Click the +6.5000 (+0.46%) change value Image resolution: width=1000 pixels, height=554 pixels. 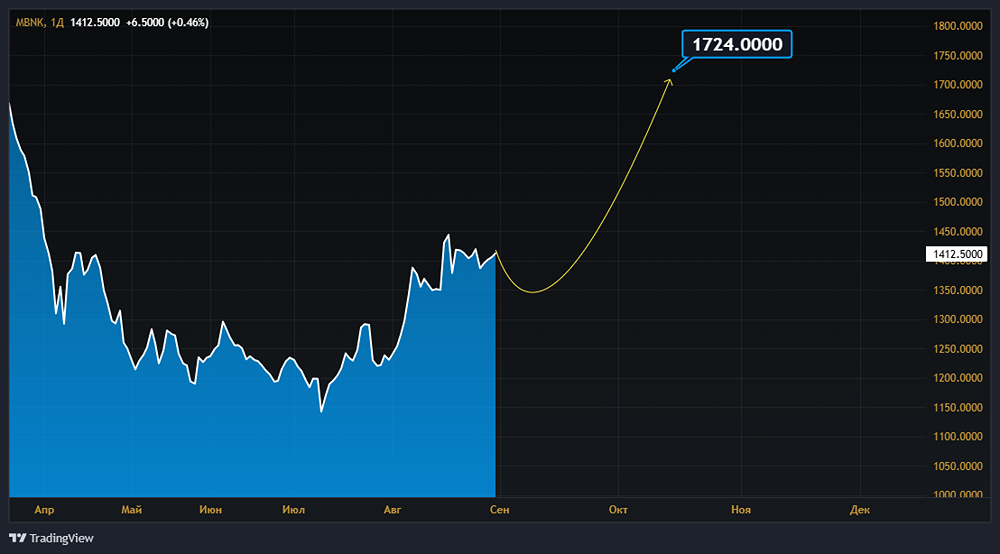pos(168,23)
